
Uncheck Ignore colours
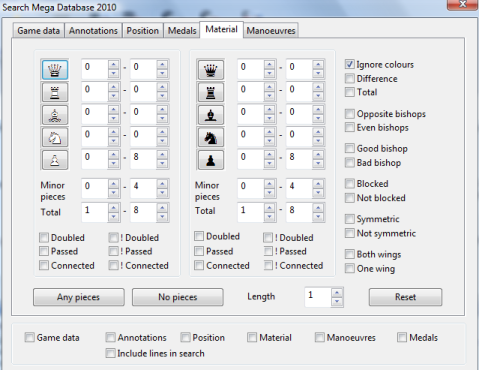coord(349,64)
